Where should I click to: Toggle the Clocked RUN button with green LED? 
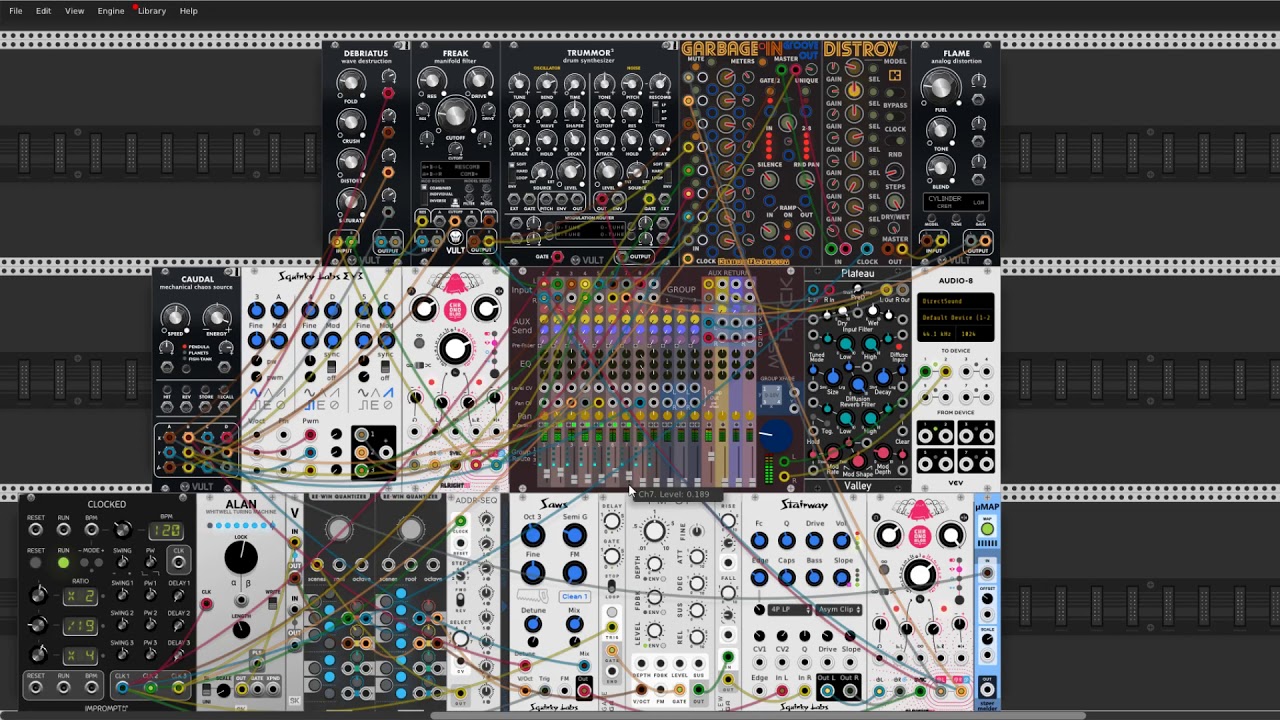point(63,563)
